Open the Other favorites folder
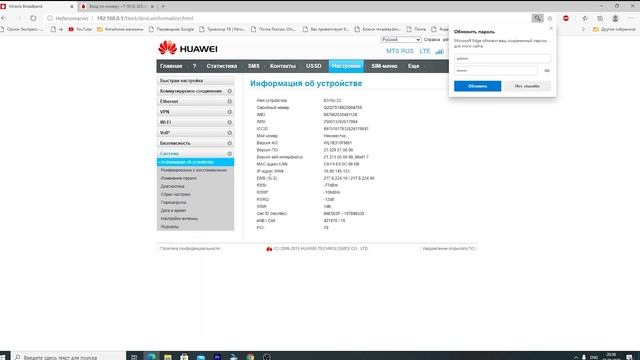Screen dimensions: 640x360 tap(614, 29)
